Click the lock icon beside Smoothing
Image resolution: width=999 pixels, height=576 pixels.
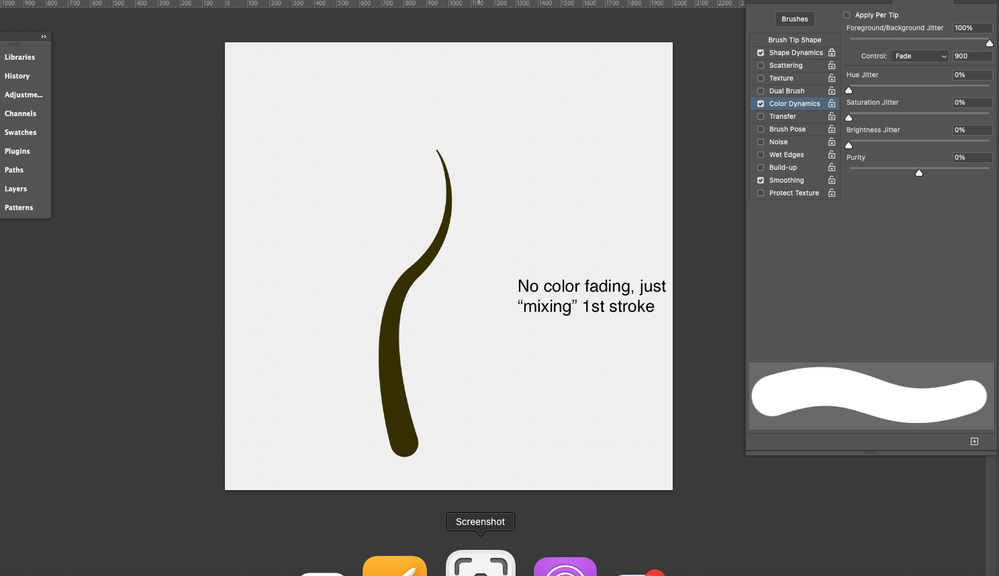831,181
